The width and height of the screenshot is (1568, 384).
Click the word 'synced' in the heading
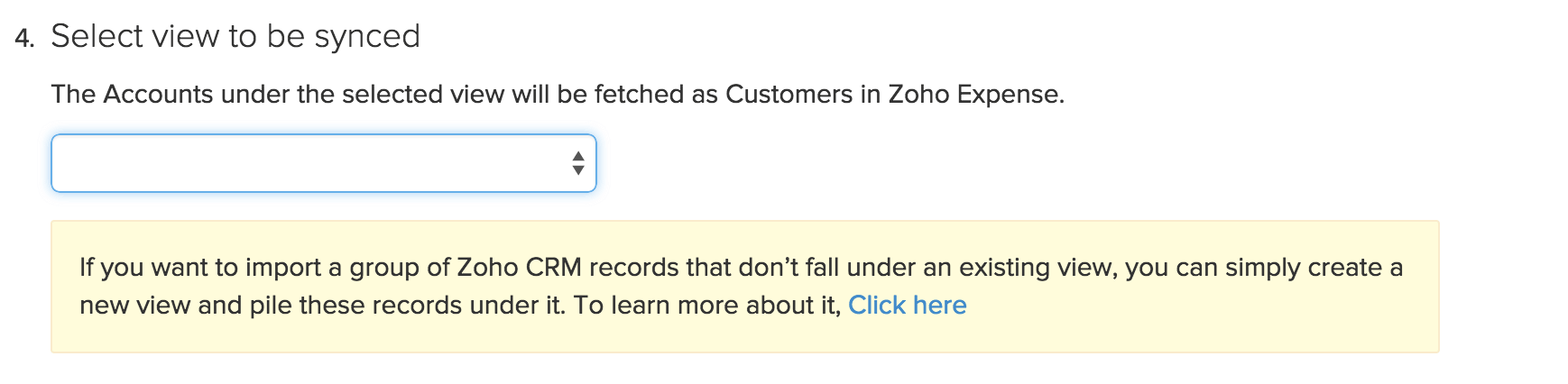[367, 36]
